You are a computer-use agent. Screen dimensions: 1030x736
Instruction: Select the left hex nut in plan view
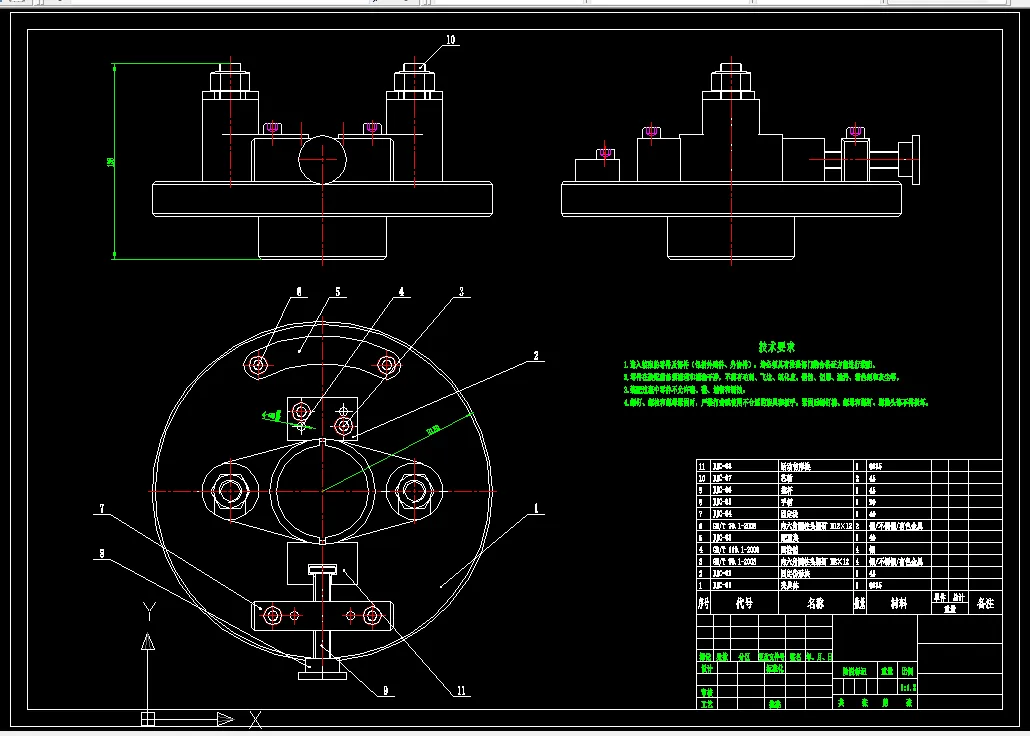(x=230, y=491)
